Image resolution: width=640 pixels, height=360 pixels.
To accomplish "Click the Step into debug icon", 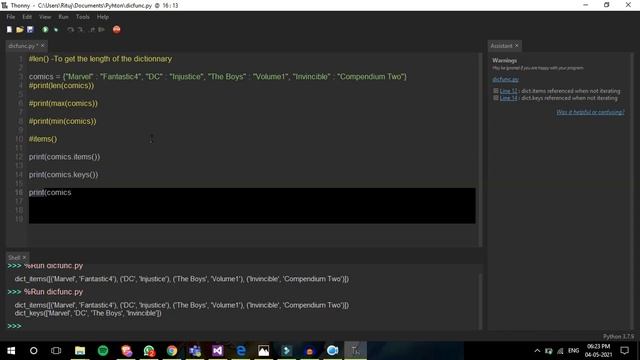I will click(x=80, y=29).
